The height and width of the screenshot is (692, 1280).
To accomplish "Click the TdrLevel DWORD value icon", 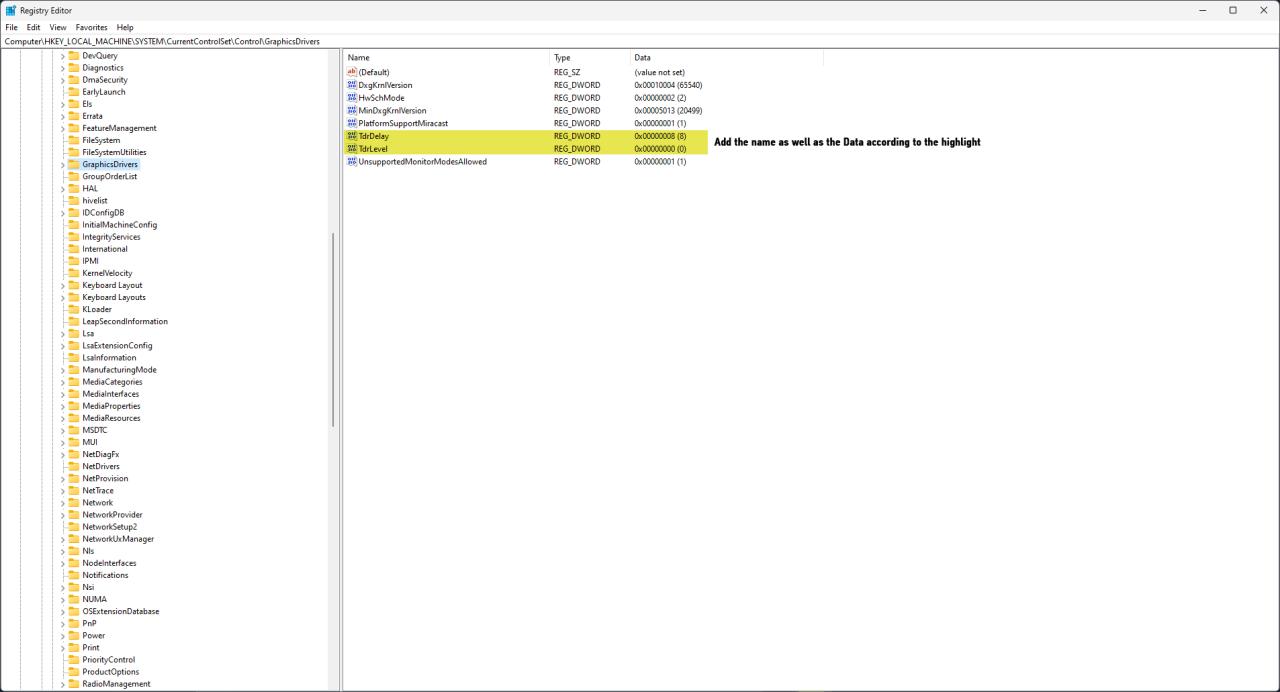I will (352, 149).
